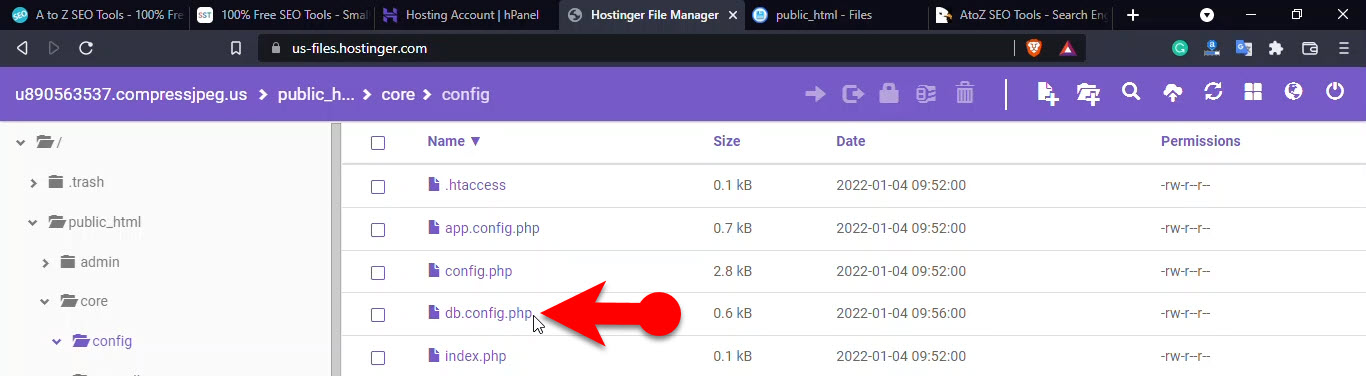Check the box for app.config.php
1366x376 pixels.
378,230
